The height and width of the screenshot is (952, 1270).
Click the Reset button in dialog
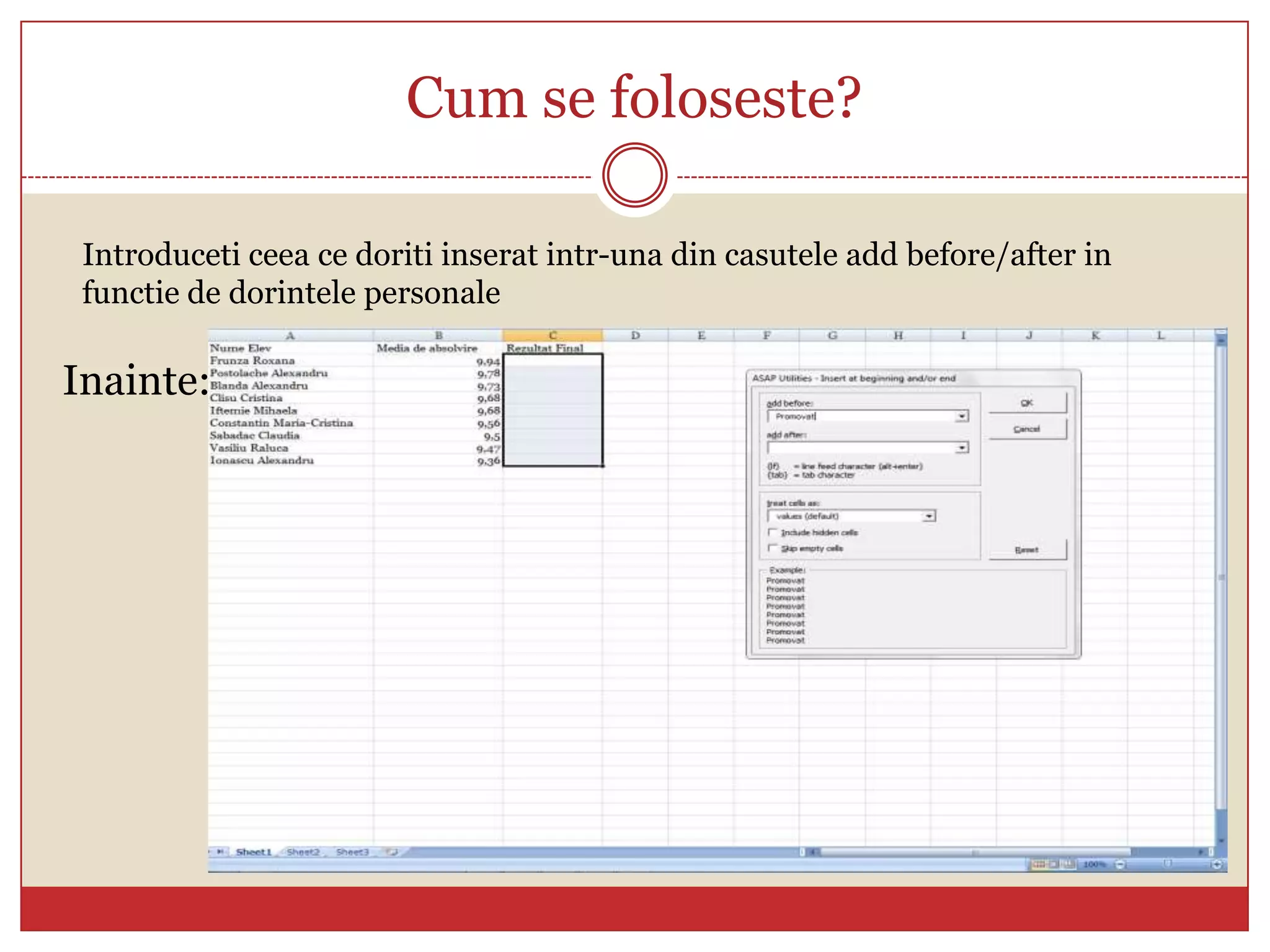tap(1027, 550)
